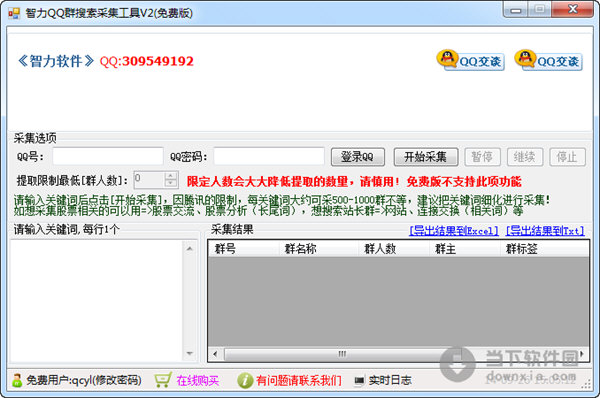Click the results table right scroll arrow
The height and width of the screenshot is (398, 600).
coord(582,354)
